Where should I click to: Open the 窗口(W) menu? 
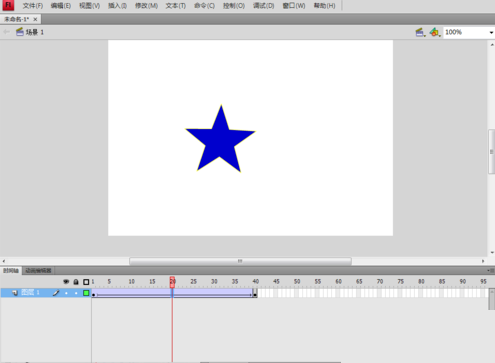coord(294,6)
